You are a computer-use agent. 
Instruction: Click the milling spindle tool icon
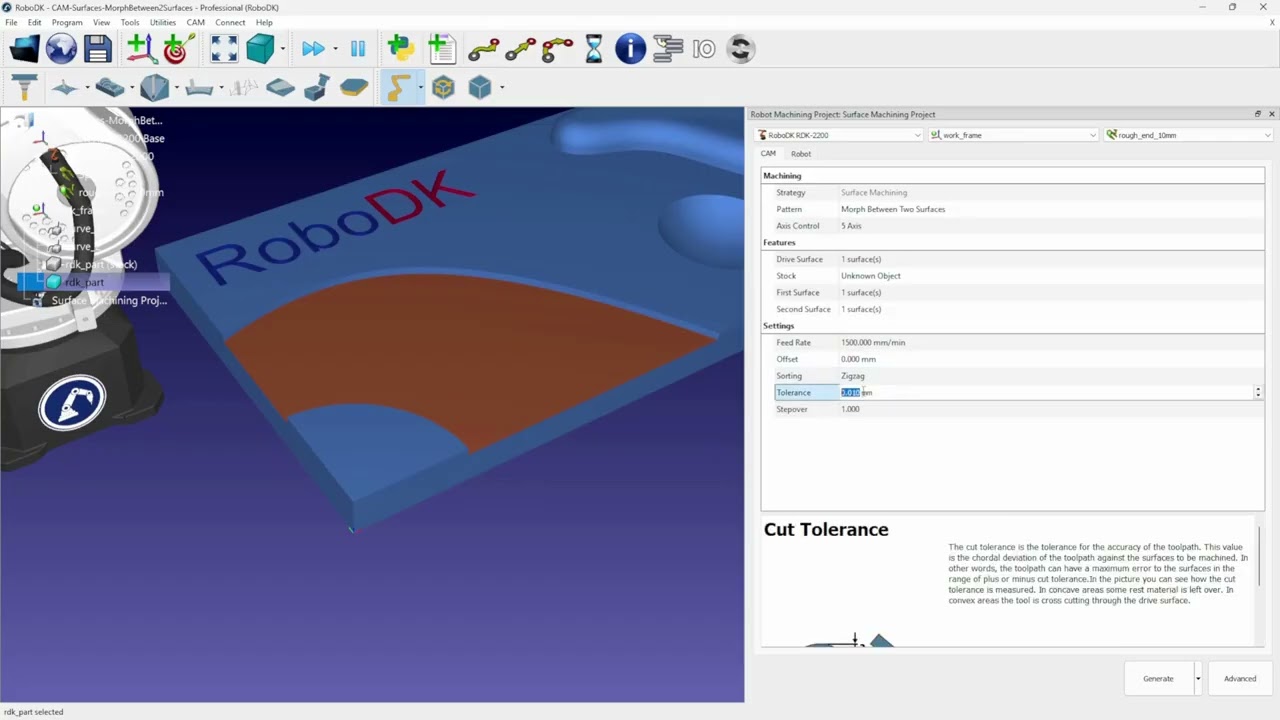[24, 88]
